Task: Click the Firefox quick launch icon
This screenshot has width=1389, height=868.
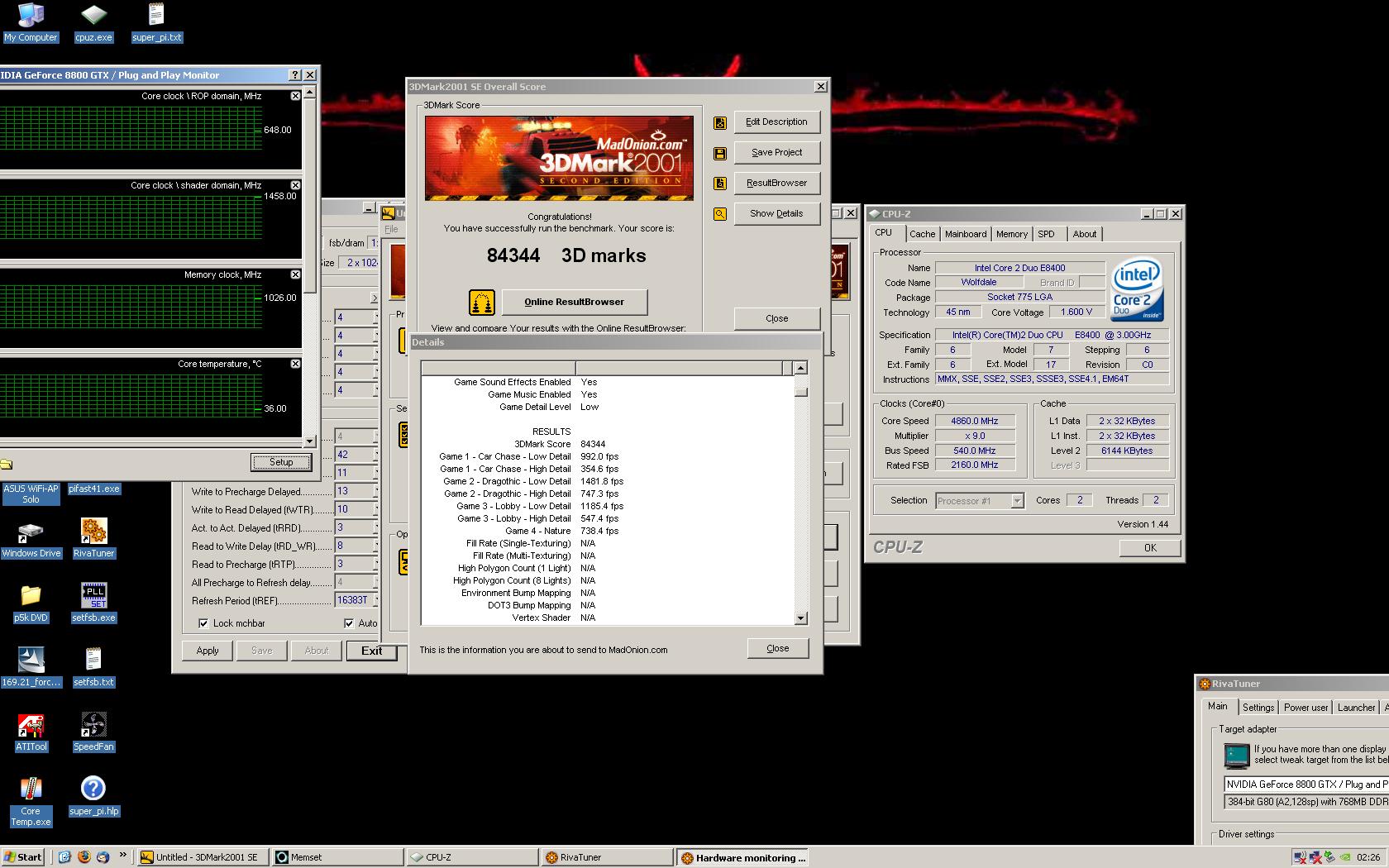Action: point(84,857)
